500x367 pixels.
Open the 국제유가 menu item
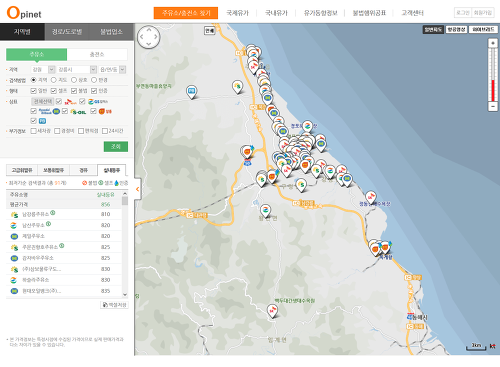tap(237, 13)
